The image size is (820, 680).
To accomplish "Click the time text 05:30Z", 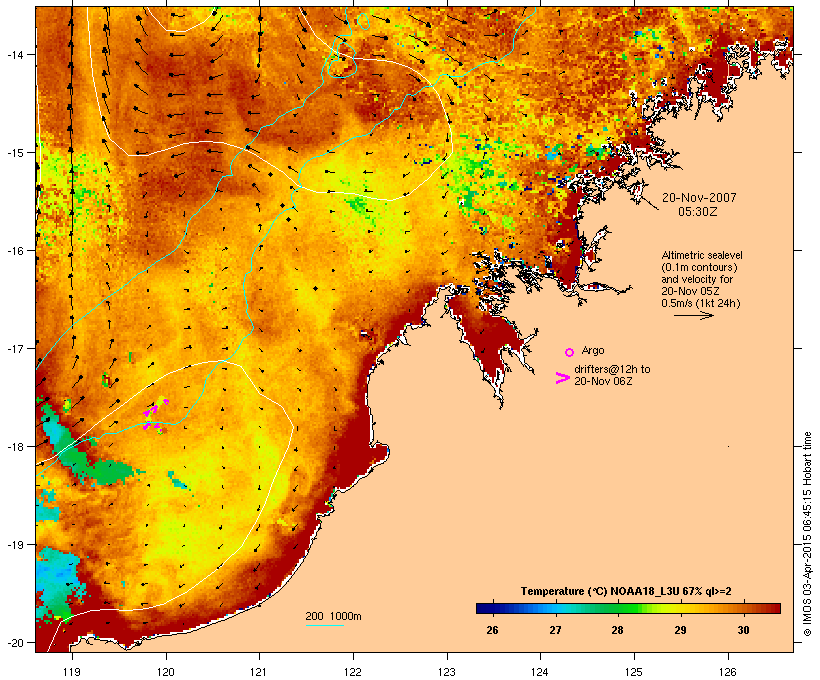I will (698, 212).
